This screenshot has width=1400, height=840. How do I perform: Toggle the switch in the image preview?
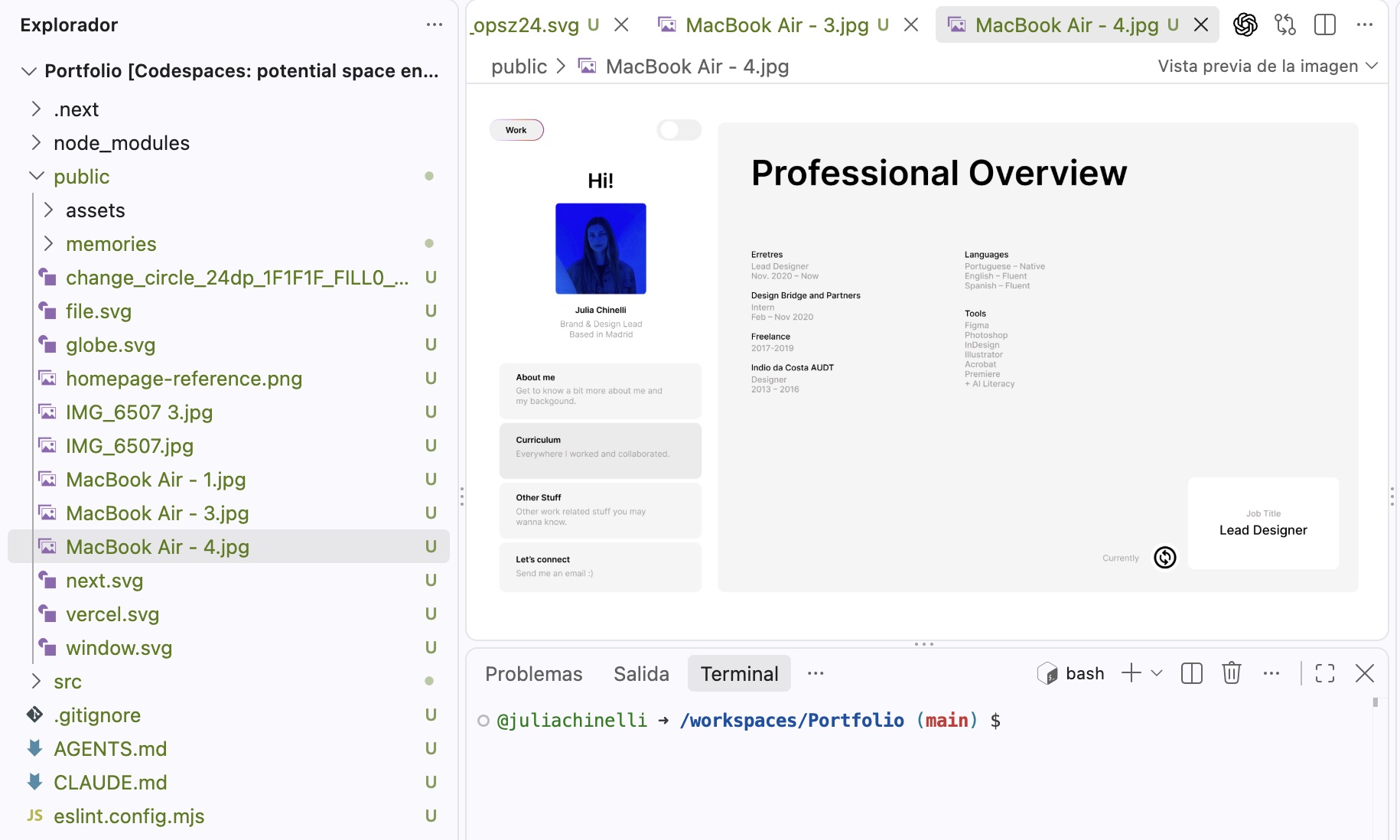pyautogui.click(x=679, y=130)
